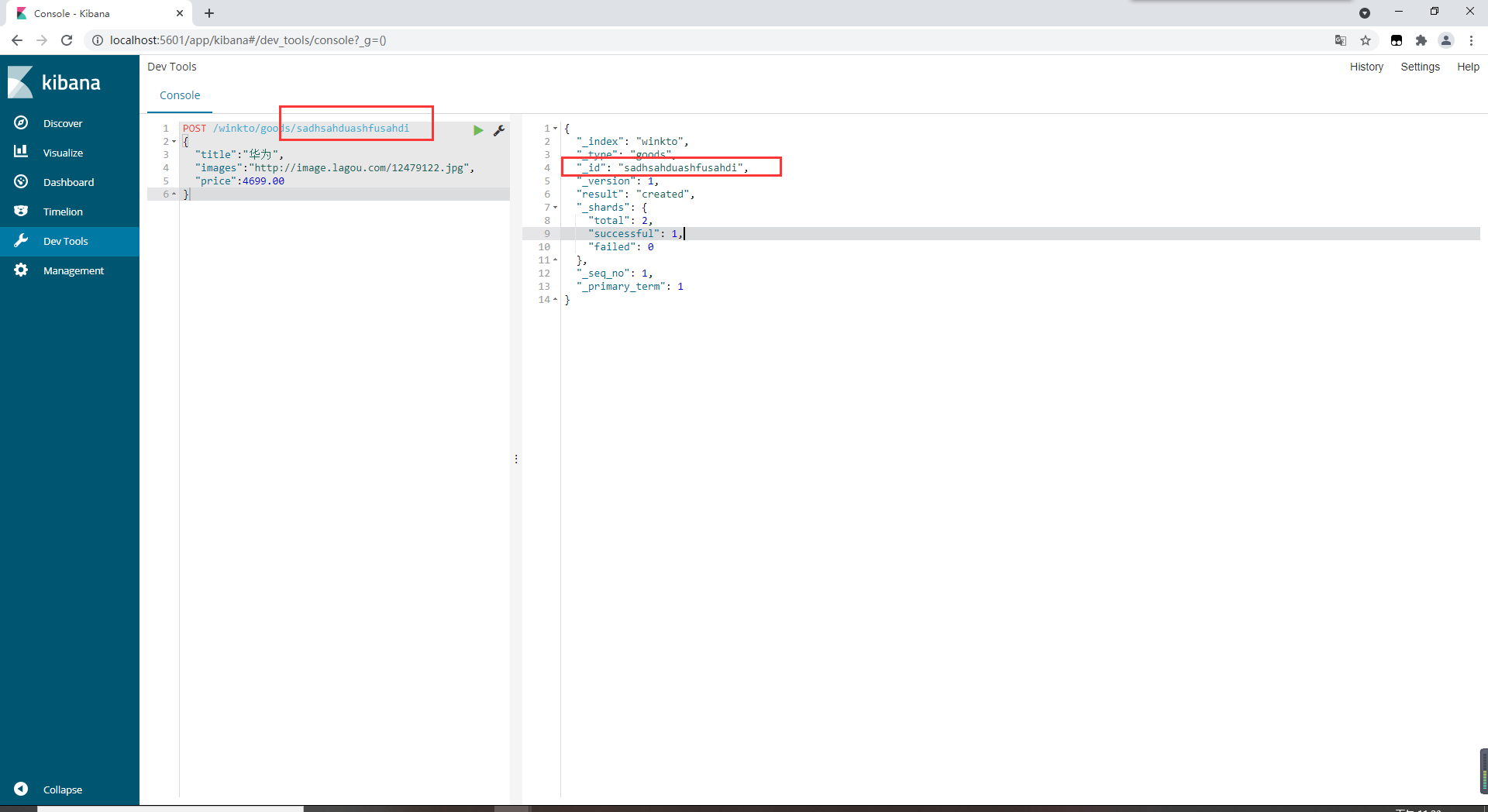Click the "total": 2 line

[621, 221]
